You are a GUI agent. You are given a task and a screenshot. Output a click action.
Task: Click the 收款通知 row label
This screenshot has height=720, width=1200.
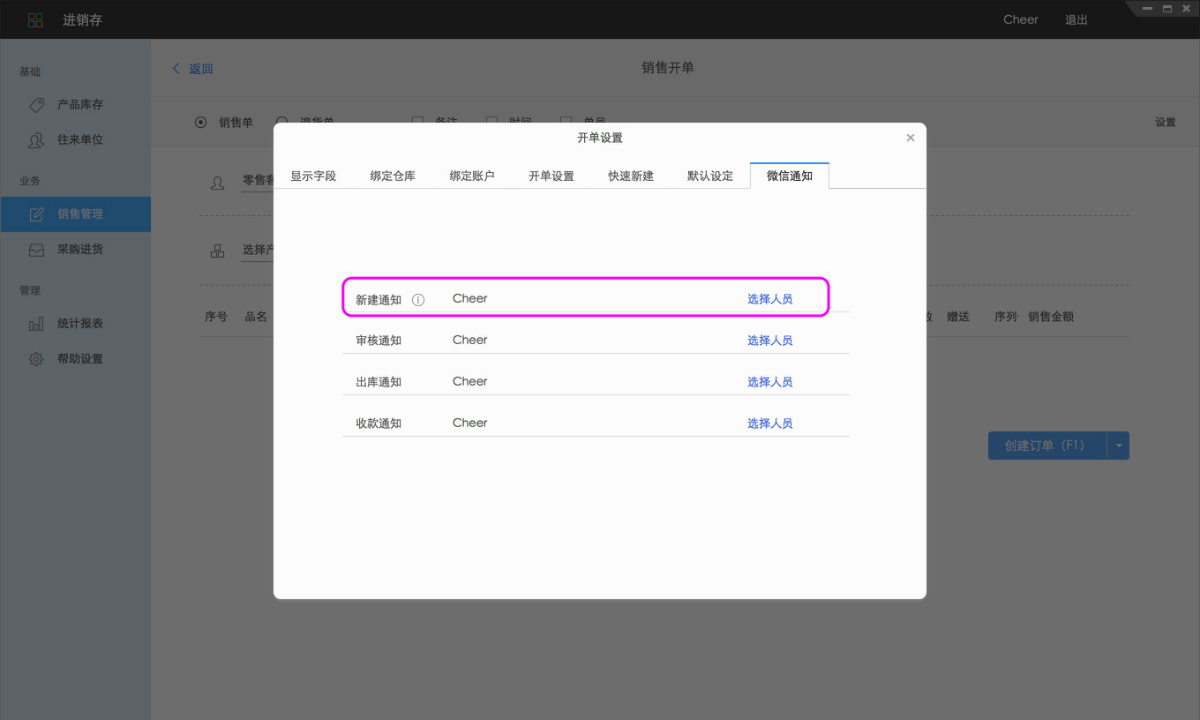(378, 424)
